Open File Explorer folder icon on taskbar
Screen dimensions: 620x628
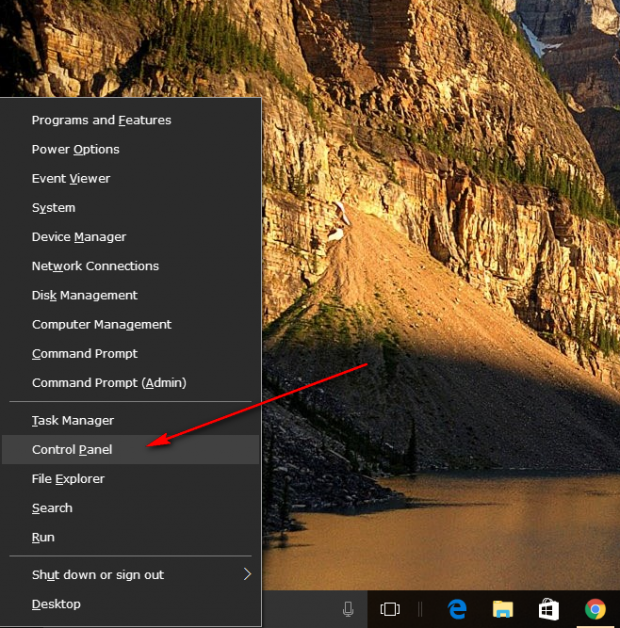click(x=503, y=608)
